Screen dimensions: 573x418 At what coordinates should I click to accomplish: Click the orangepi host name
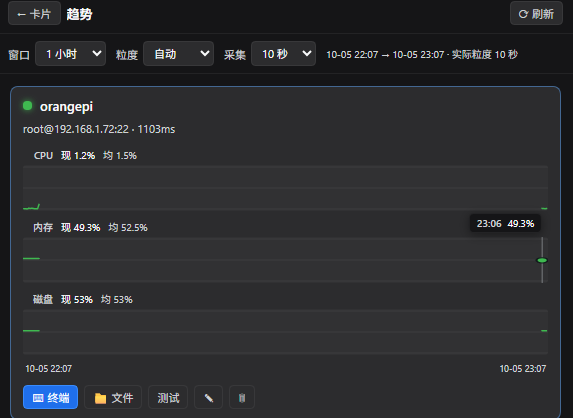pyautogui.click(x=66, y=107)
